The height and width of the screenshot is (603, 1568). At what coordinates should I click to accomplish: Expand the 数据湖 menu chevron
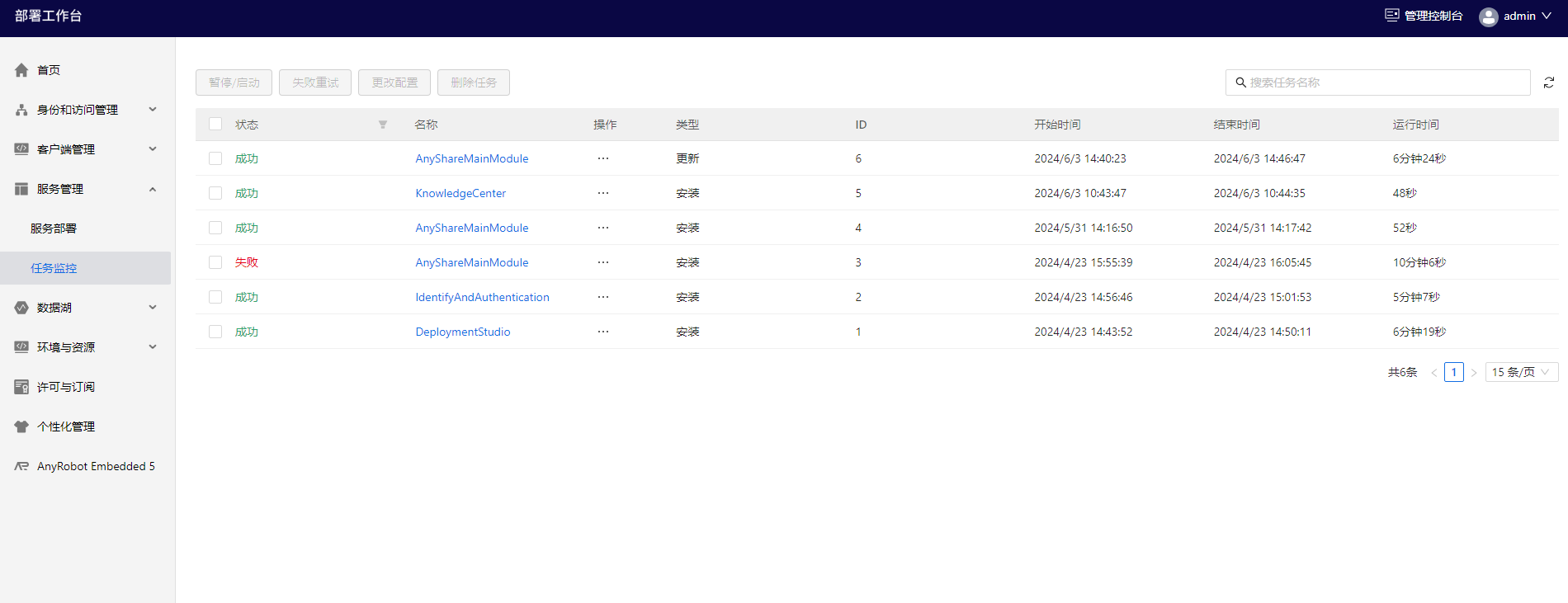point(153,307)
